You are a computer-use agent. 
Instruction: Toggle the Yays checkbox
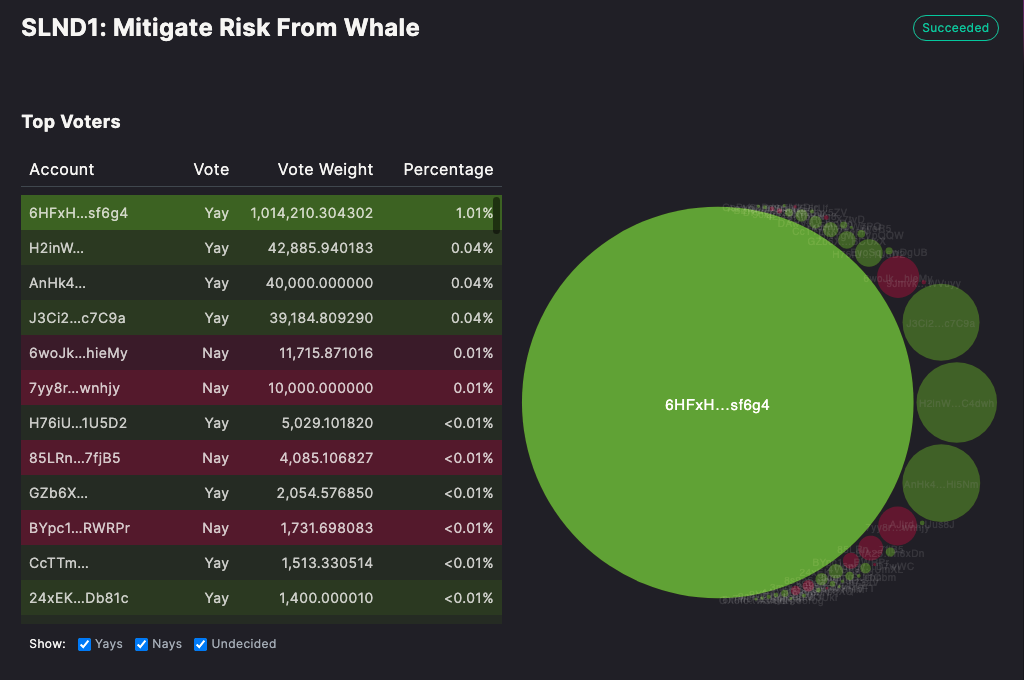pos(85,644)
